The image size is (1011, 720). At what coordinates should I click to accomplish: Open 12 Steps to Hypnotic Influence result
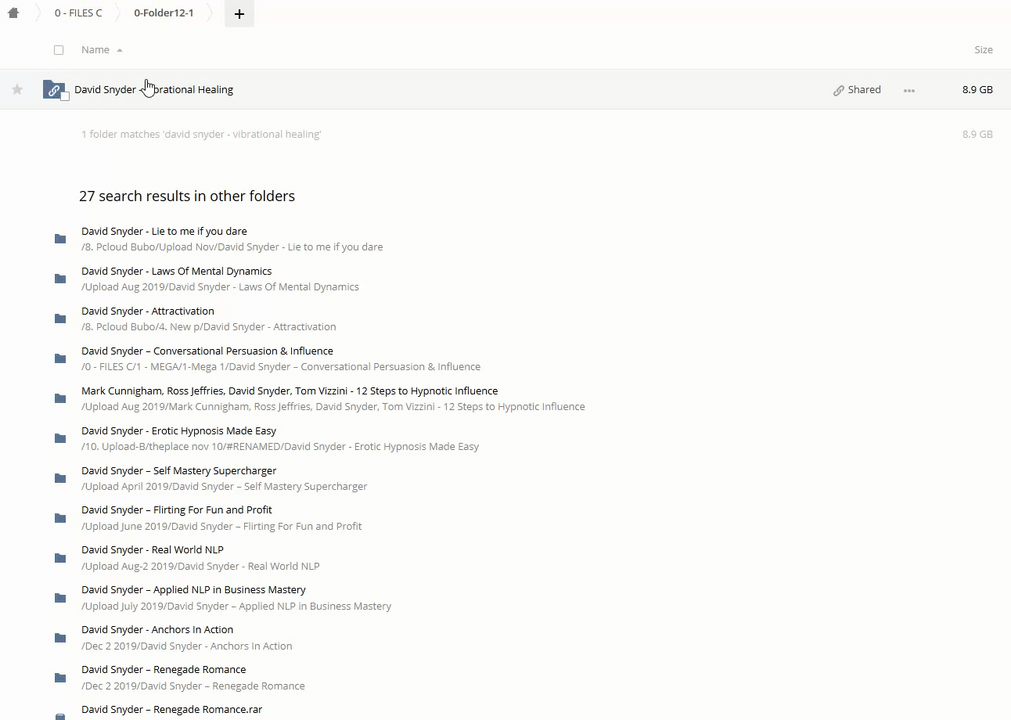pyautogui.click(x=289, y=391)
